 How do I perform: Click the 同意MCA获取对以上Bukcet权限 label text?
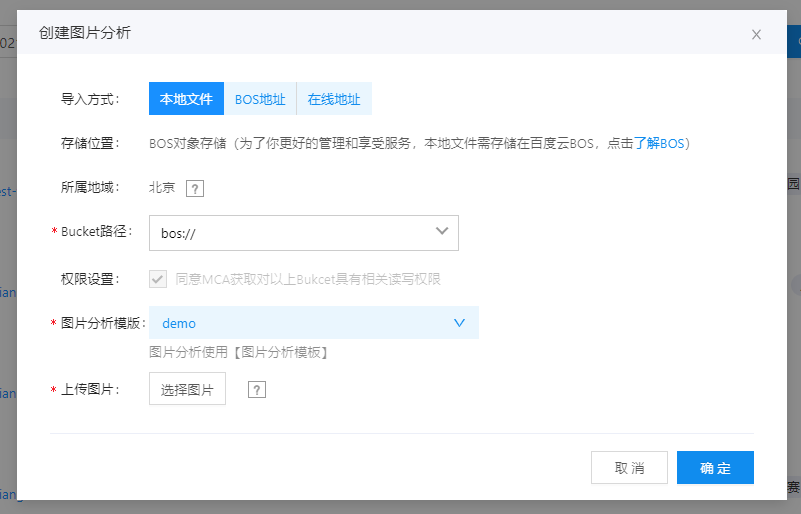click(308, 279)
